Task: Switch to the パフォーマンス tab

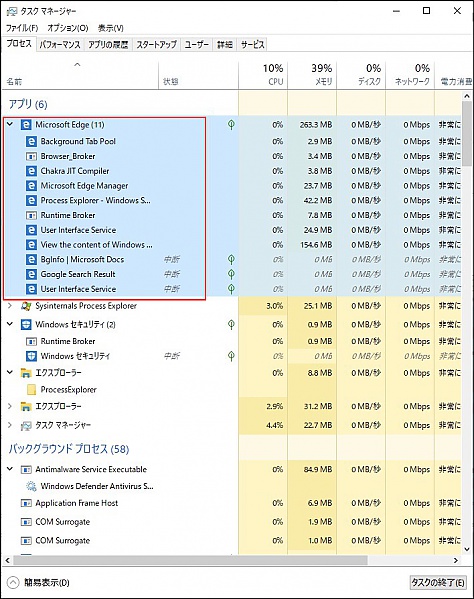Action: coord(60,45)
